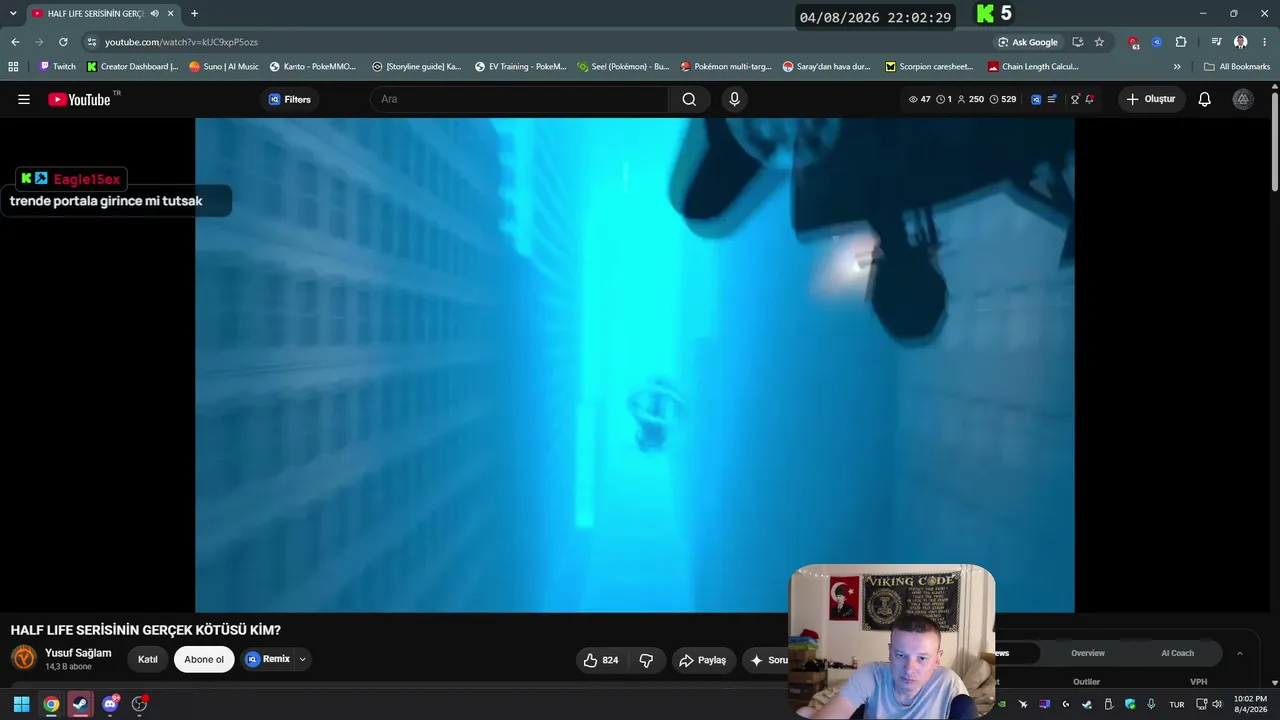Click the YouTube Ara search field

tap(520, 99)
